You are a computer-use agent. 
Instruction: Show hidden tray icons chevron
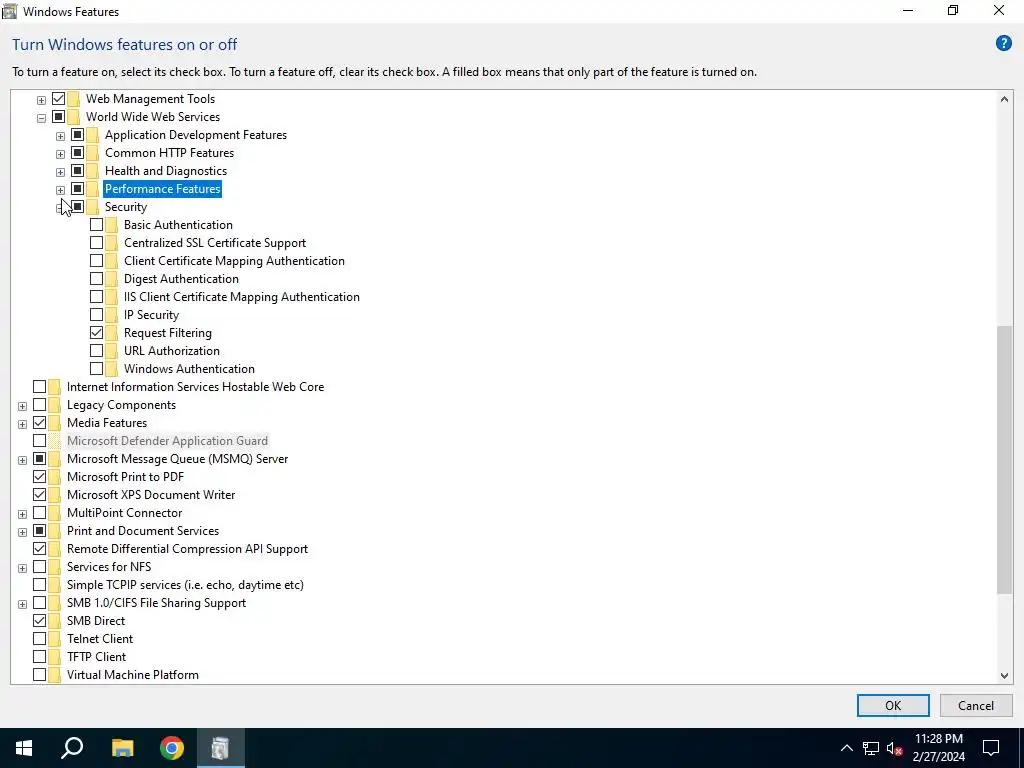click(x=846, y=748)
